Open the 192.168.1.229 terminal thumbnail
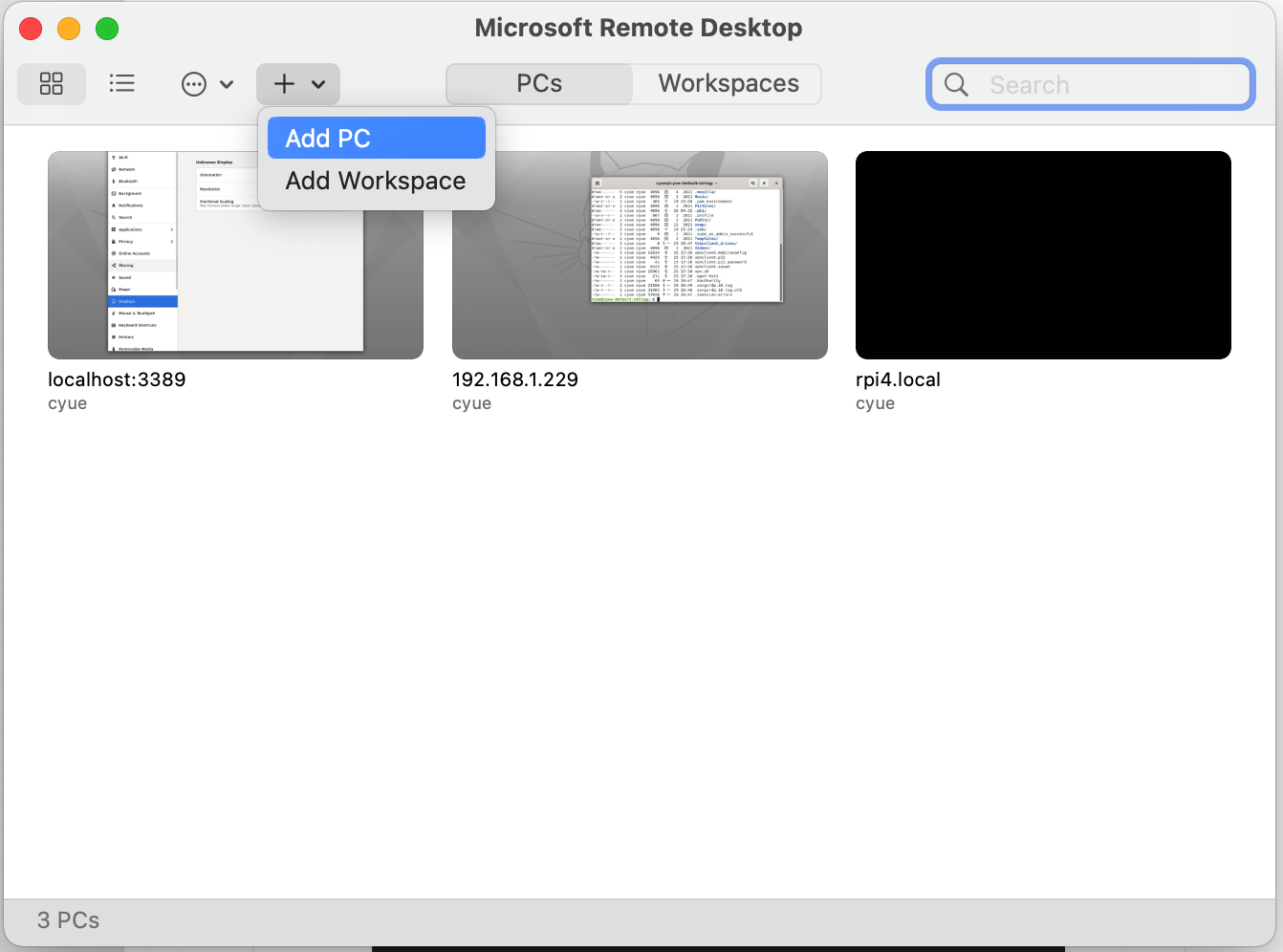This screenshot has width=1283, height=952. pyautogui.click(x=640, y=255)
